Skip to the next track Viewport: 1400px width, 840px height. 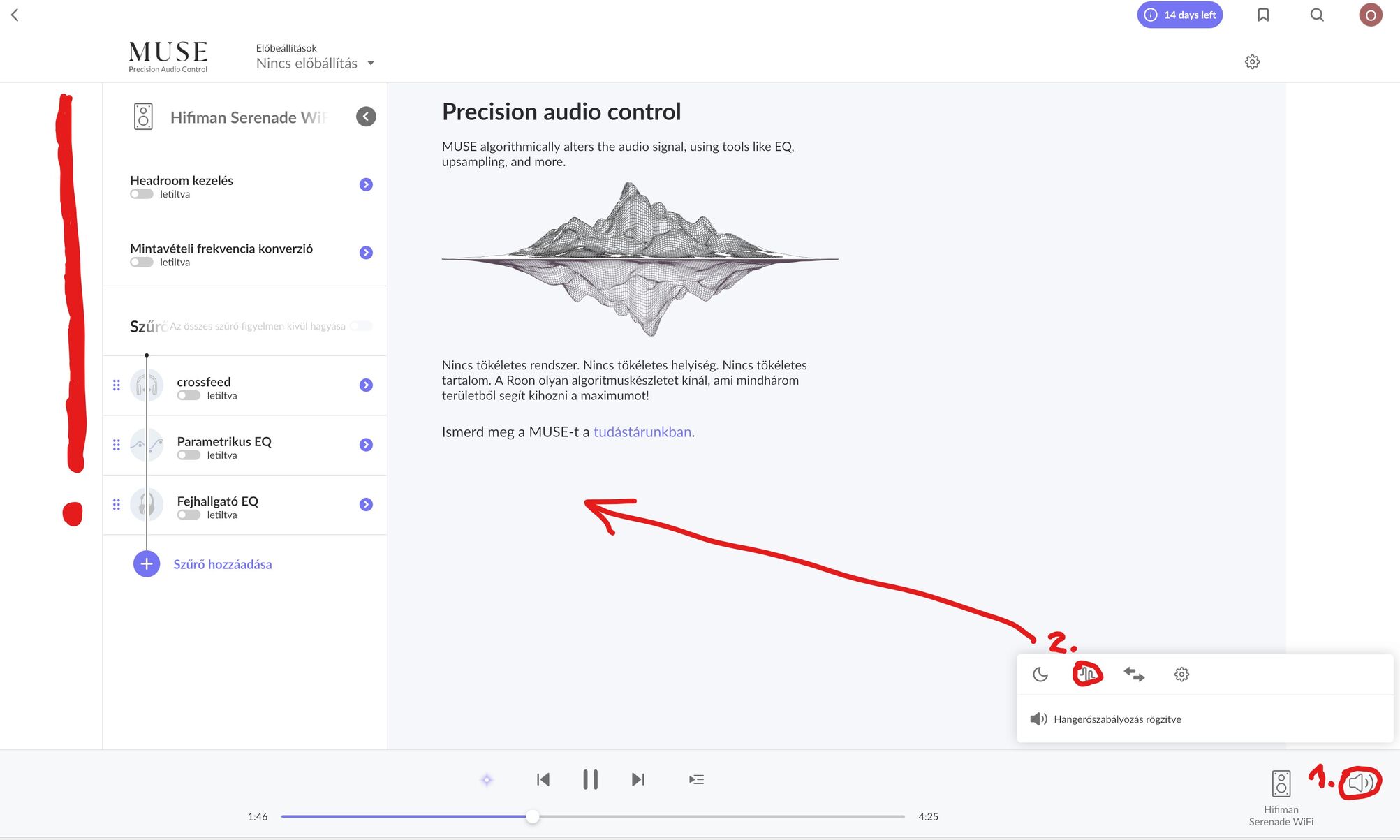pos(638,779)
